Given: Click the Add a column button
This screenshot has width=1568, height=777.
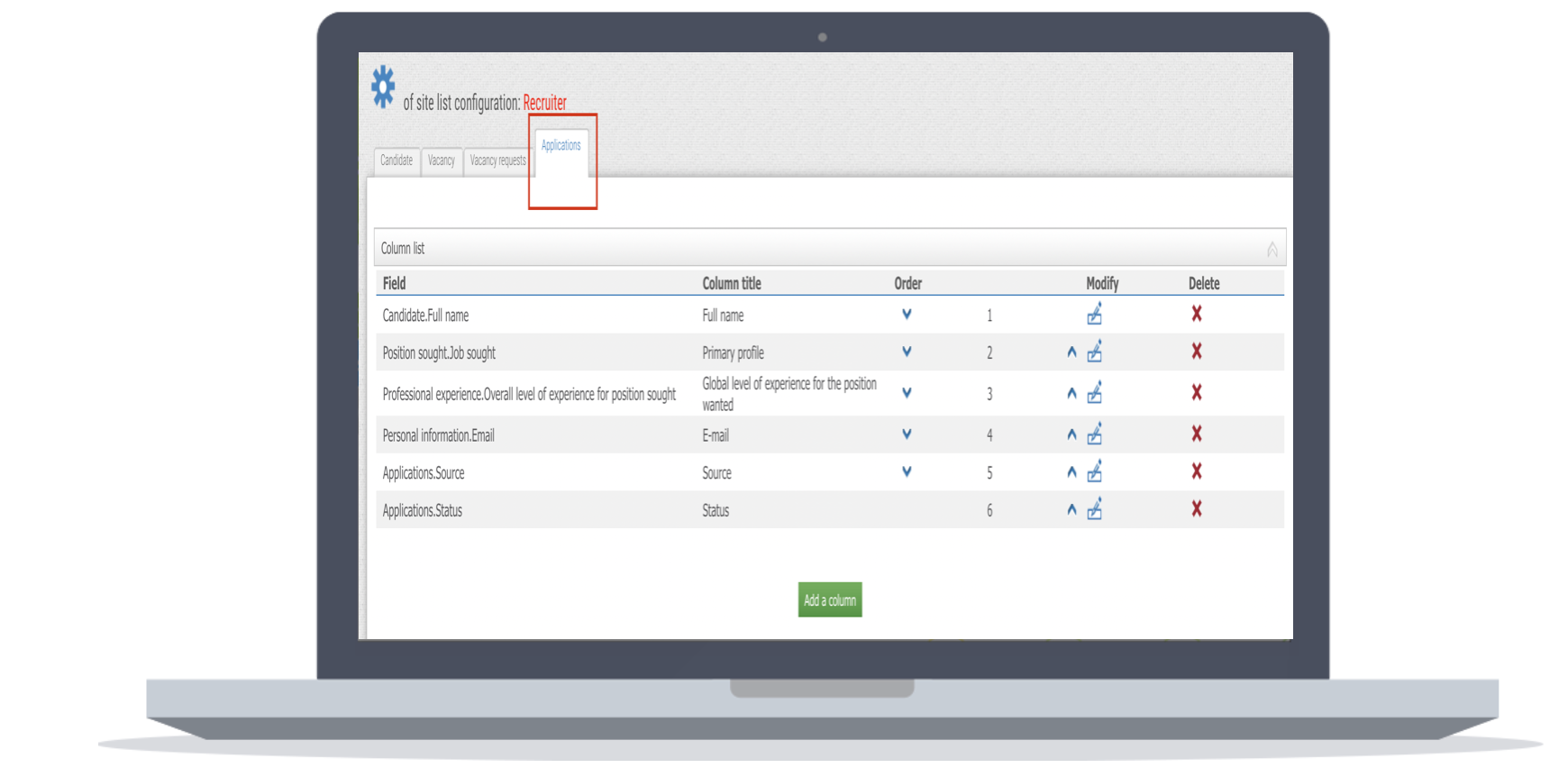Looking at the screenshot, I should [829, 600].
